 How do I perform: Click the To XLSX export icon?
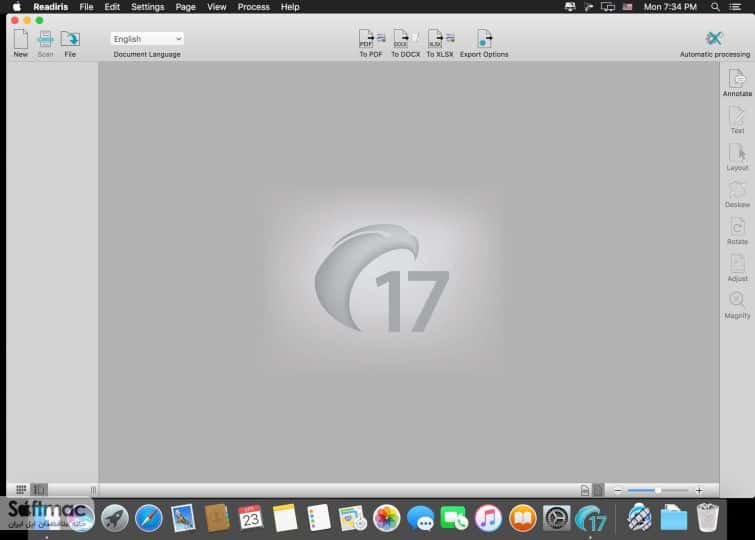[x=435, y=39]
